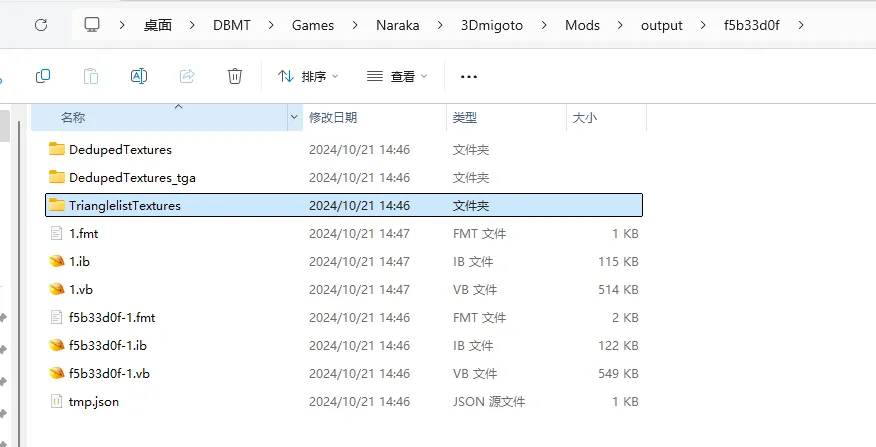Viewport: 876px width, 447px height.
Task: Open the 查看 view dropdown
Action: point(397,76)
